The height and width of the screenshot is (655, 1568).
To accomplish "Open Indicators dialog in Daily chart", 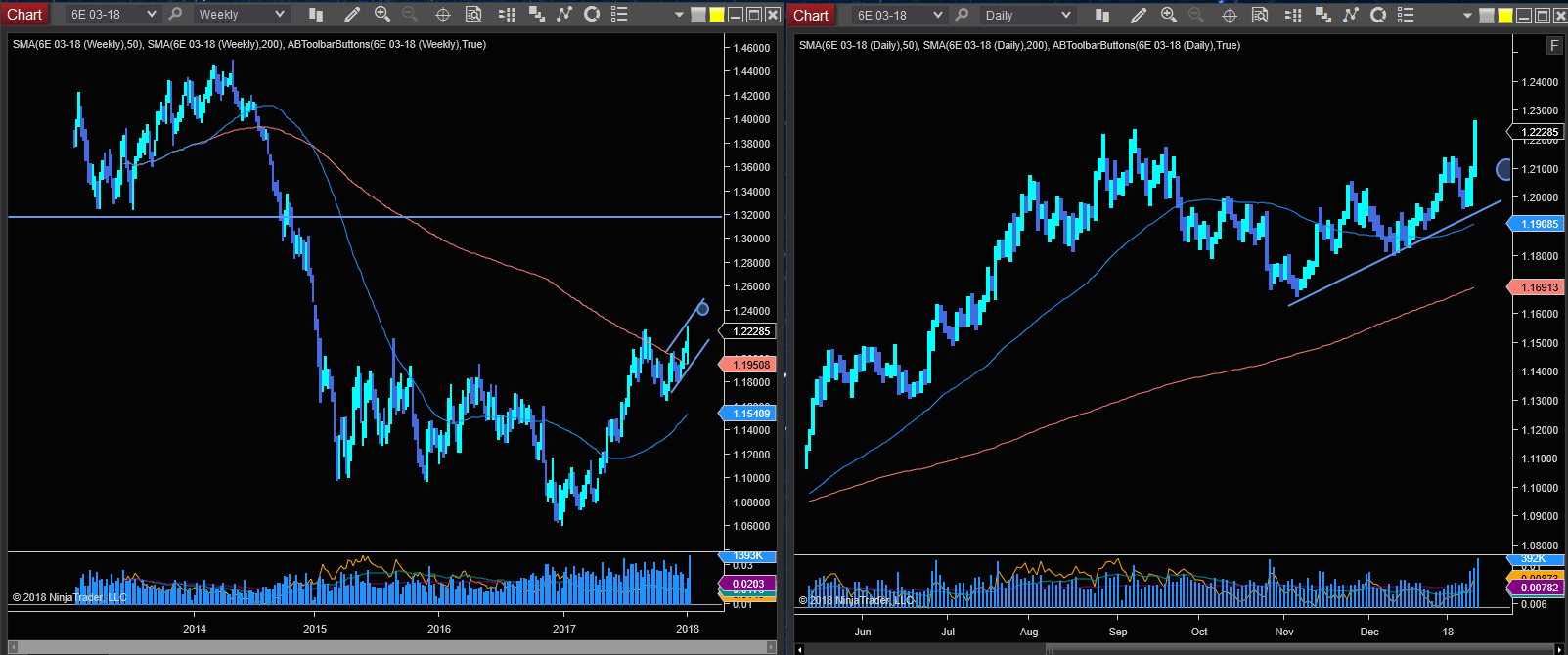I will pos(1351,15).
